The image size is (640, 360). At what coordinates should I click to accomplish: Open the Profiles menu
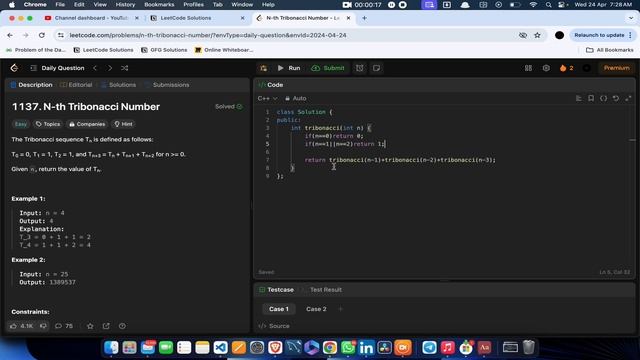[193, 4]
